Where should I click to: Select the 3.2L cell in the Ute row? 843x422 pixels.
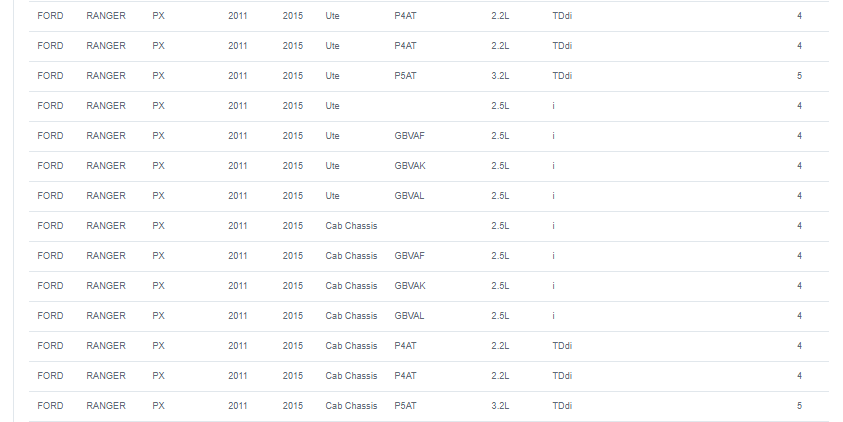click(x=499, y=76)
